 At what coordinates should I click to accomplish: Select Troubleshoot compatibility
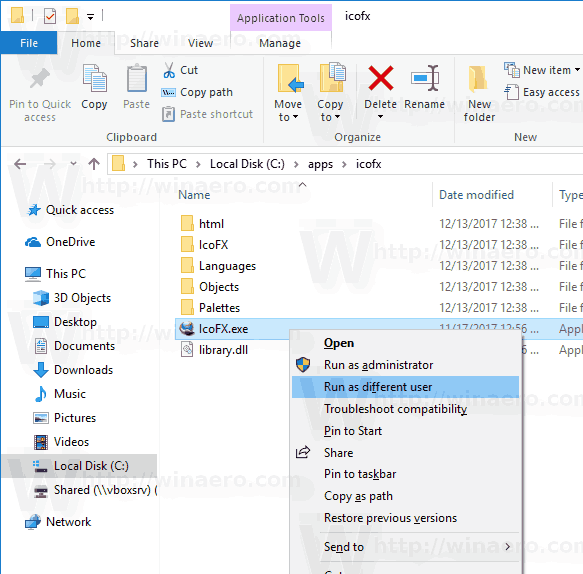pos(405,409)
